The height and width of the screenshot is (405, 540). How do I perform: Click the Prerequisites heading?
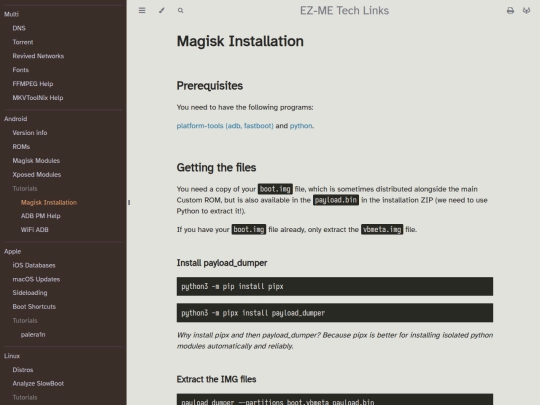tap(210, 86)
